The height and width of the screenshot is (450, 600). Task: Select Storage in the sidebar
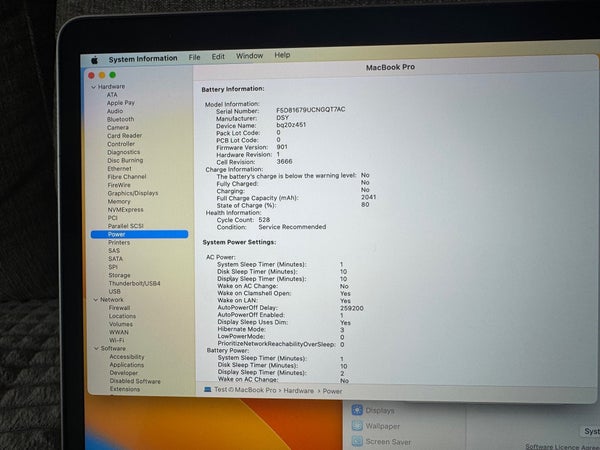(119, 276)
